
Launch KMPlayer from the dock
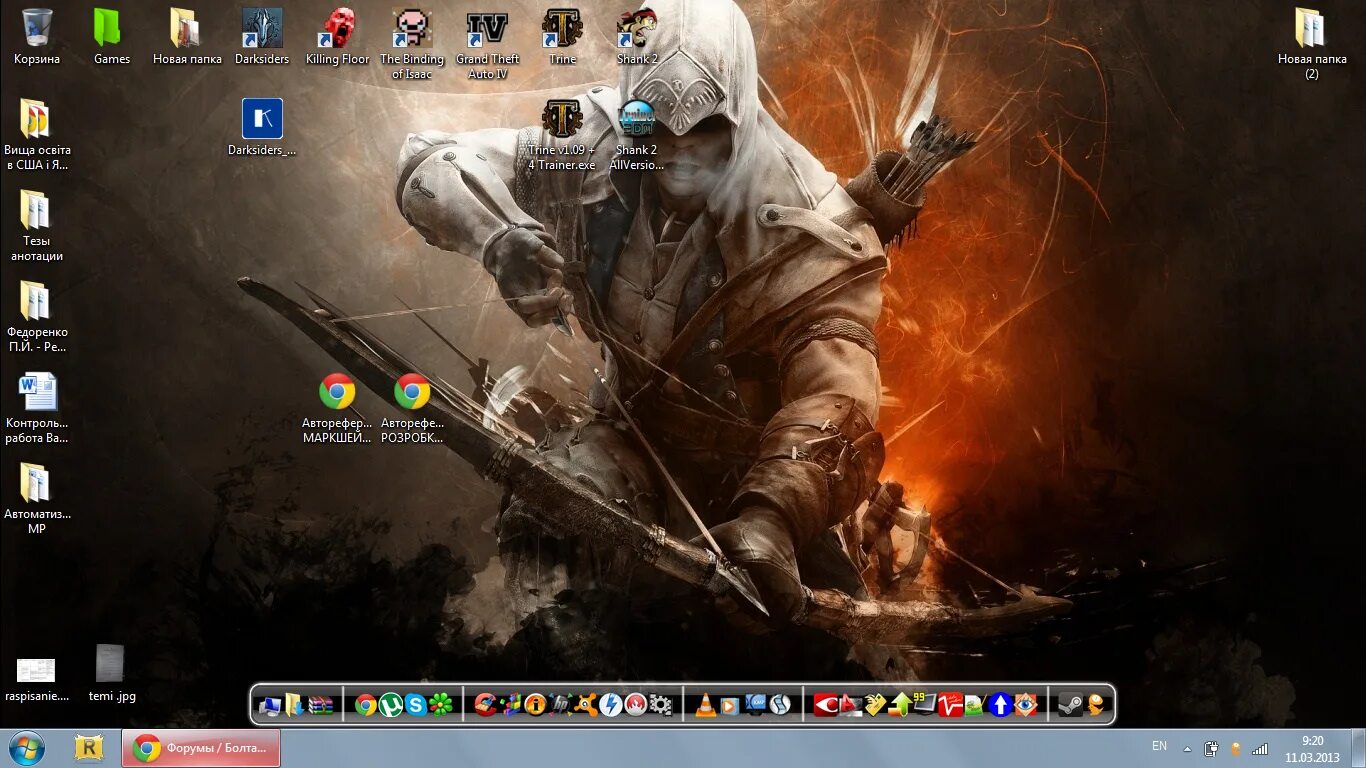click(x=755, y=705)
